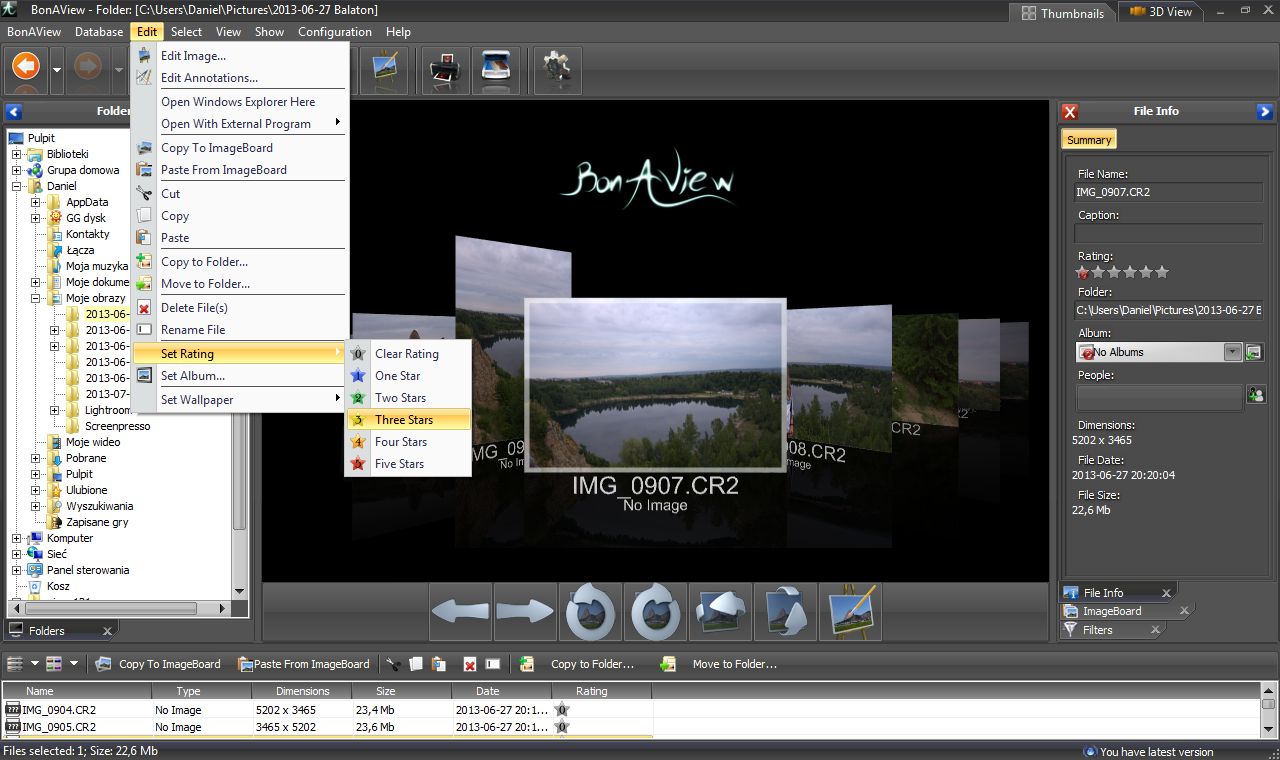1280x760 pixels.
Task: Click the rotate clockwise button below the viewer
Action: [655, 611]
